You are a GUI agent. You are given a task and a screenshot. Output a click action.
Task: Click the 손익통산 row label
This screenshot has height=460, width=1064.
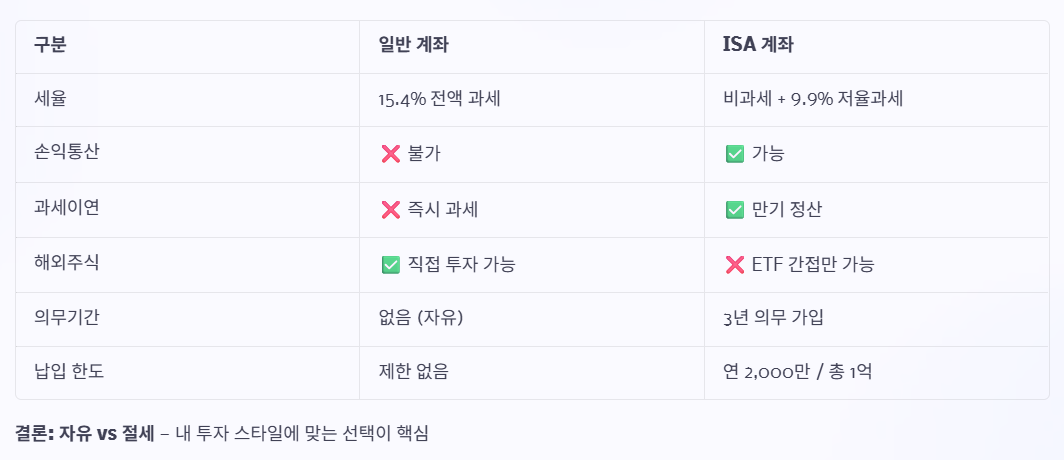tap(66, 153)
